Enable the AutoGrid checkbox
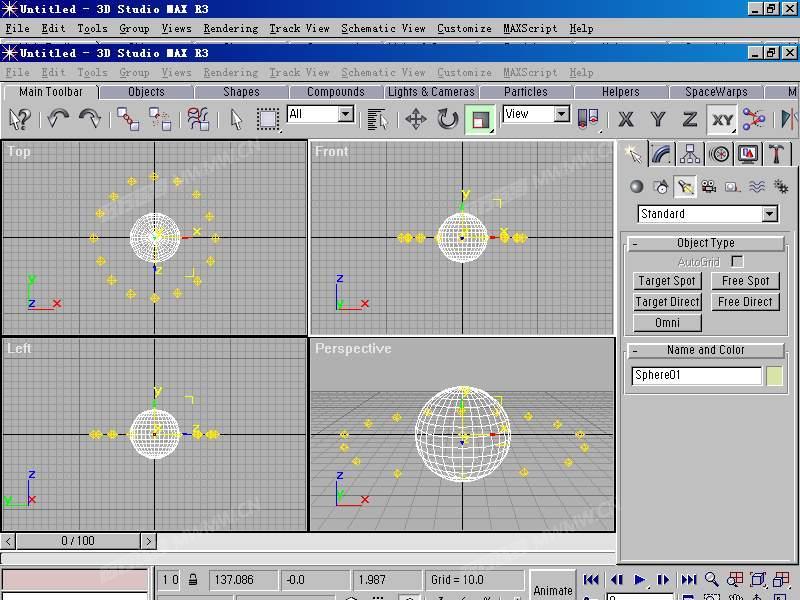The width and height of the screenshot is (800, 600). pyautogui.click(x=737, y=261)
